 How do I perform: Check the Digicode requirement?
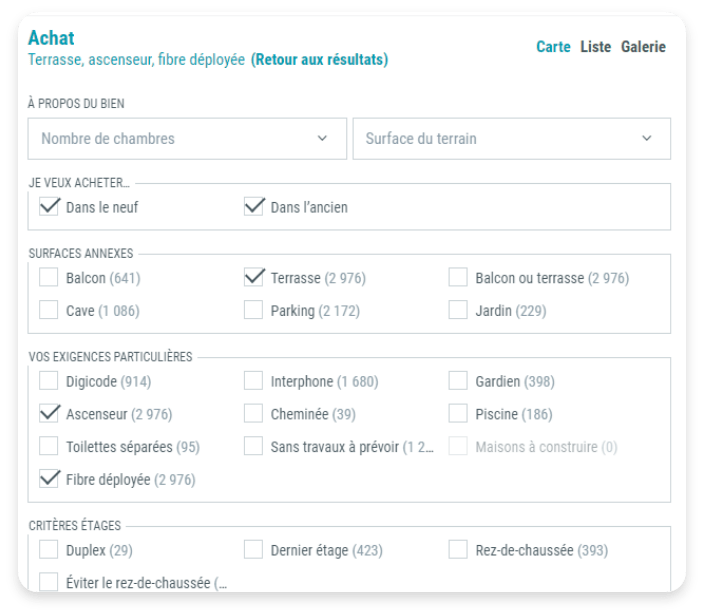coord(49,381)
